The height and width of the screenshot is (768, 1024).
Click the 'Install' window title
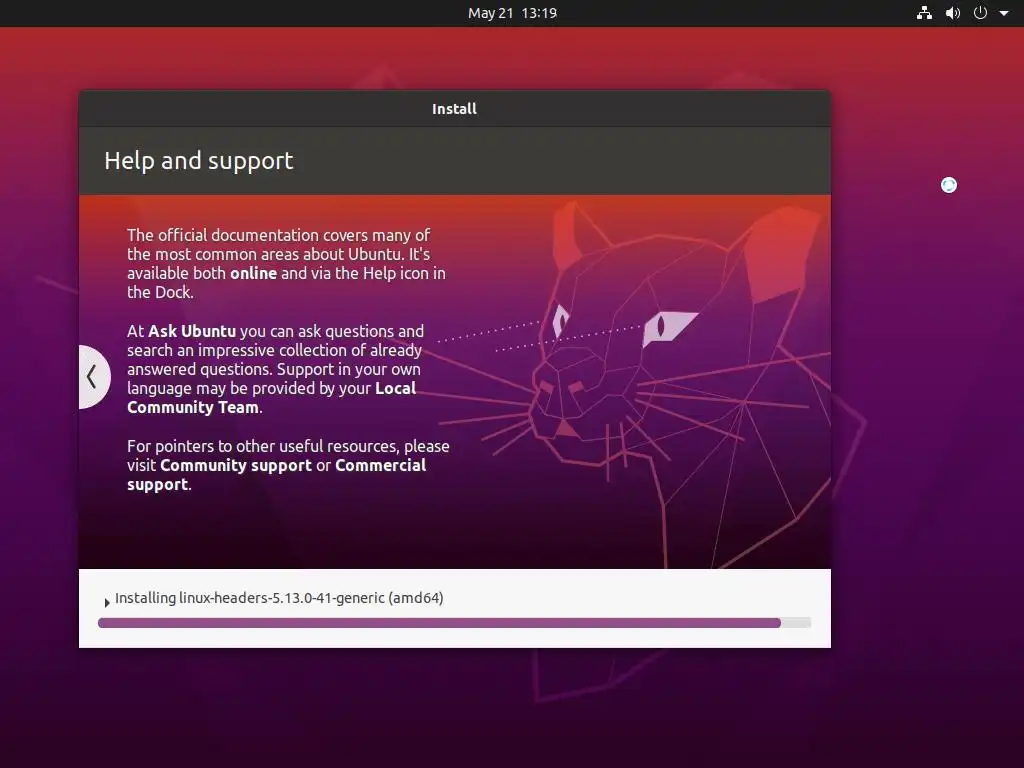tap(455, 109)
